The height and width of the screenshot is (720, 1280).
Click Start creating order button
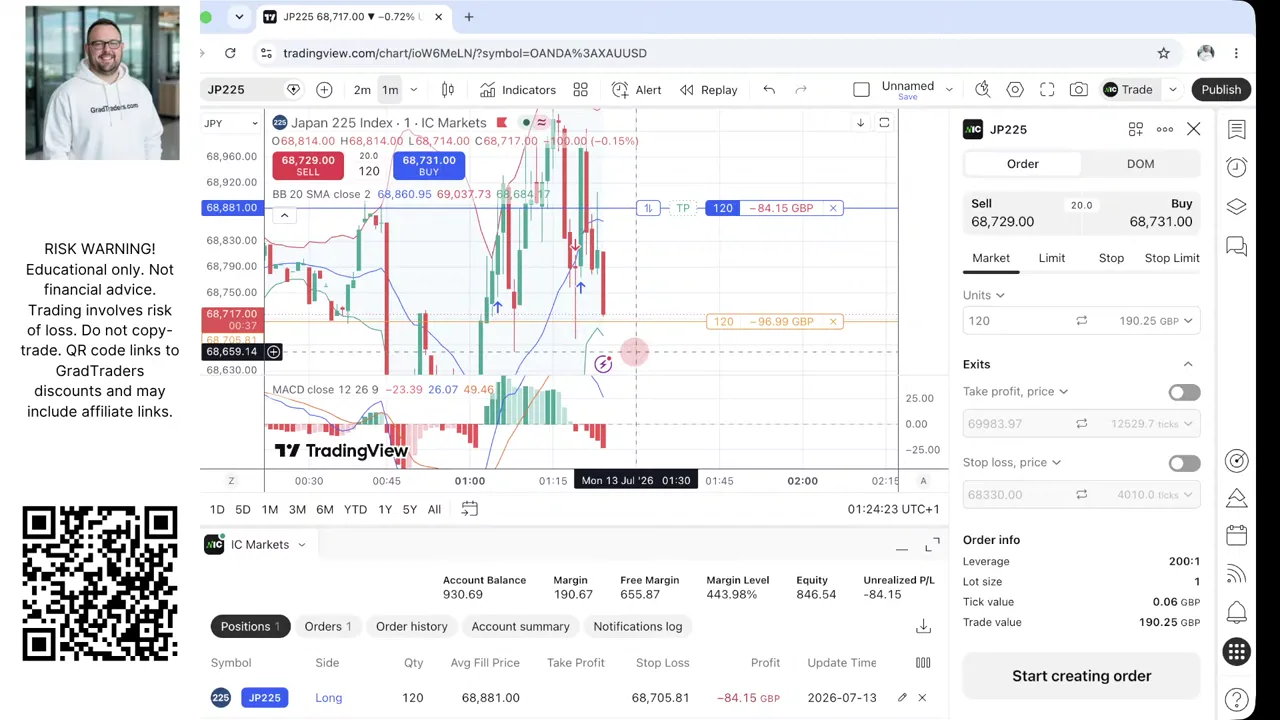point(1081,676)
